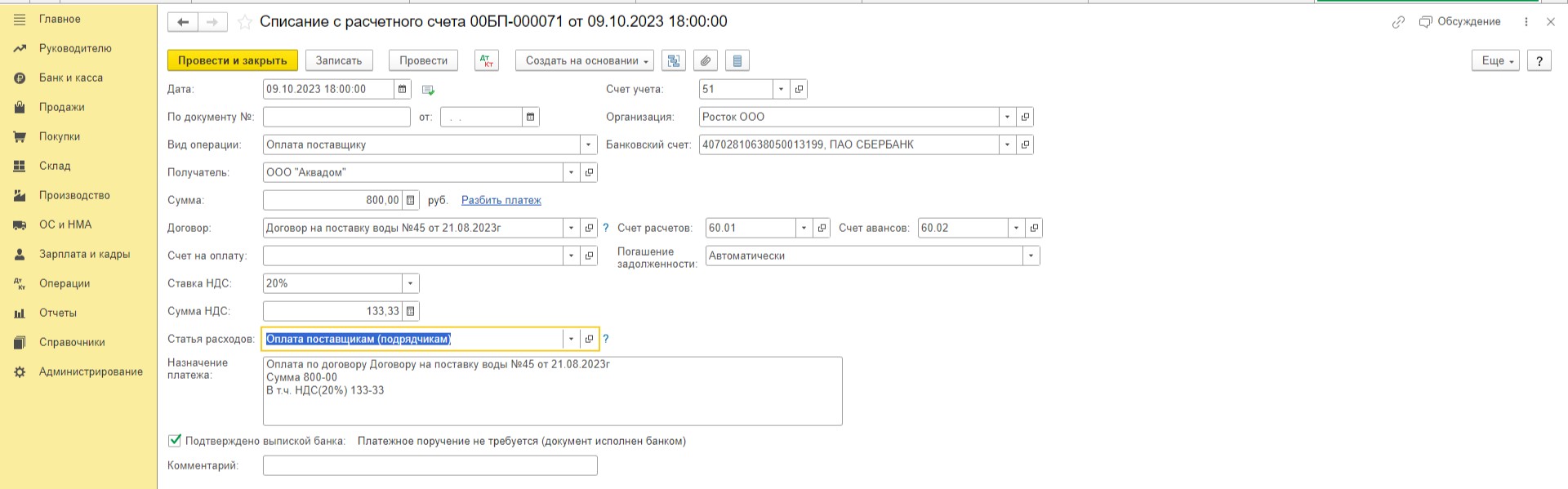Open the document structure icon in toolbar
This screenshot has width=1568, height=489.
[x=674, y=60]
